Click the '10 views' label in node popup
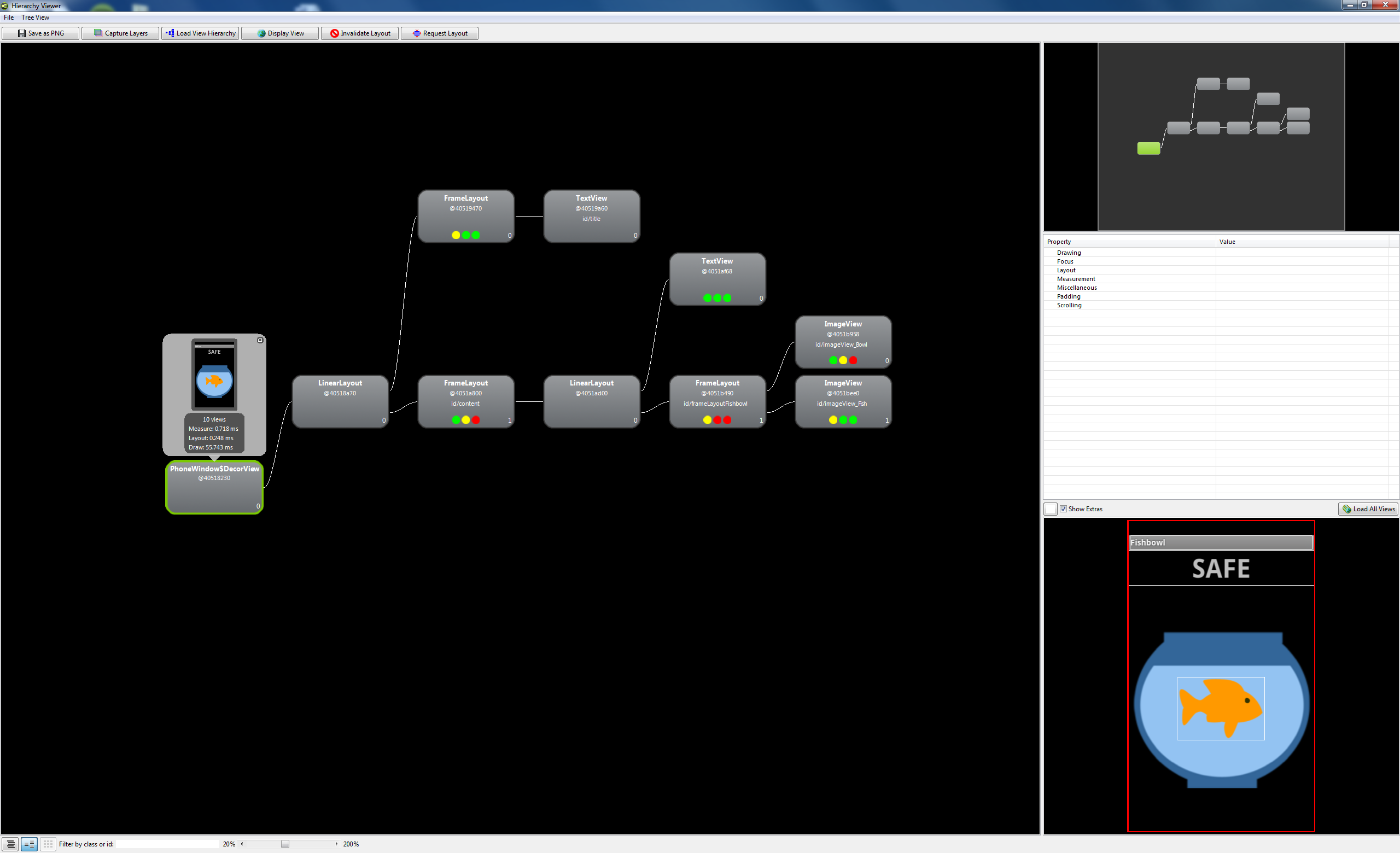 click(214, 420)
